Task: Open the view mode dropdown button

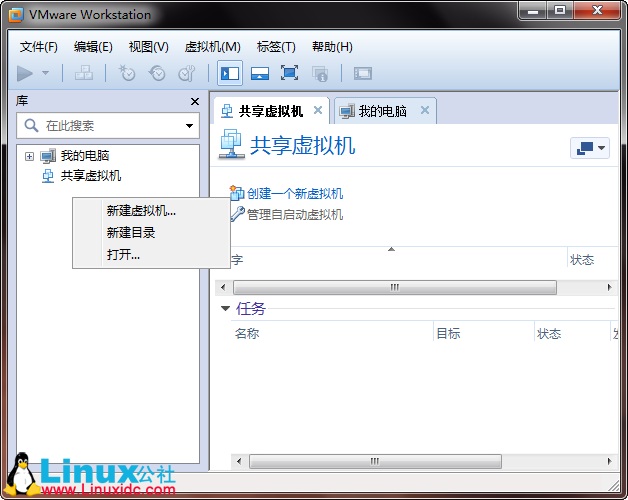Action: pos(590,148)
